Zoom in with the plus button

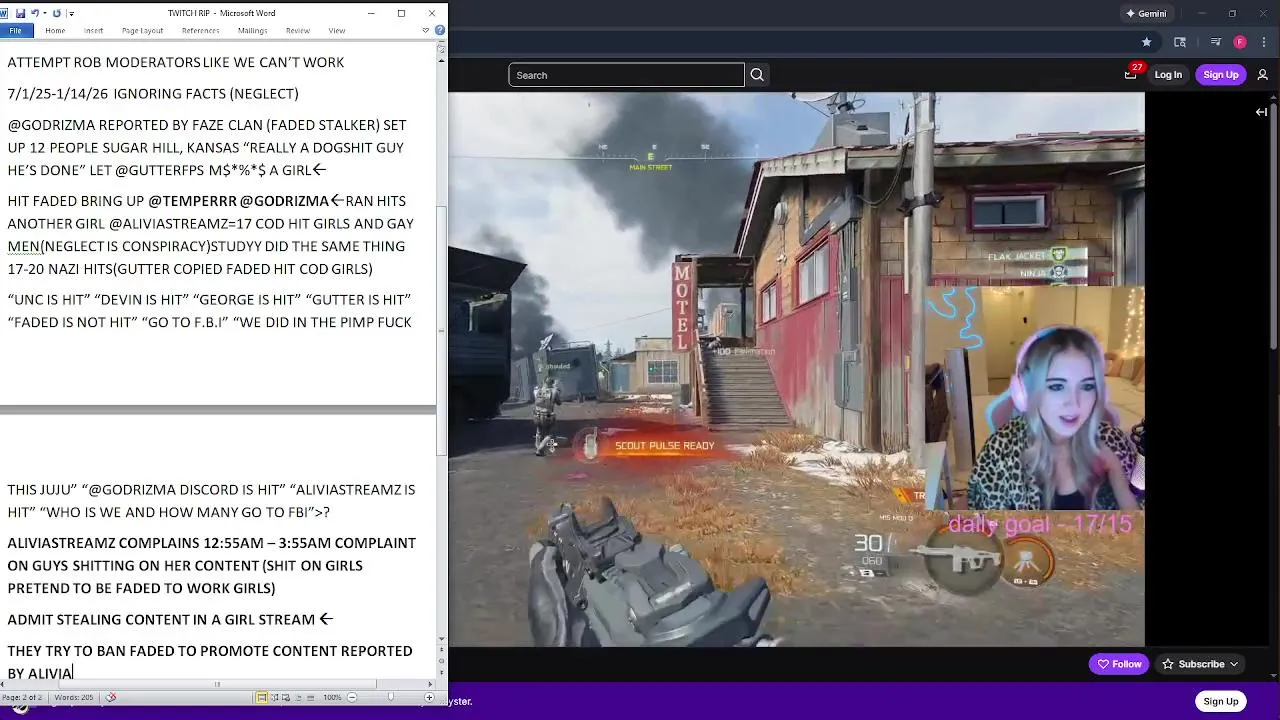point(429,697)
